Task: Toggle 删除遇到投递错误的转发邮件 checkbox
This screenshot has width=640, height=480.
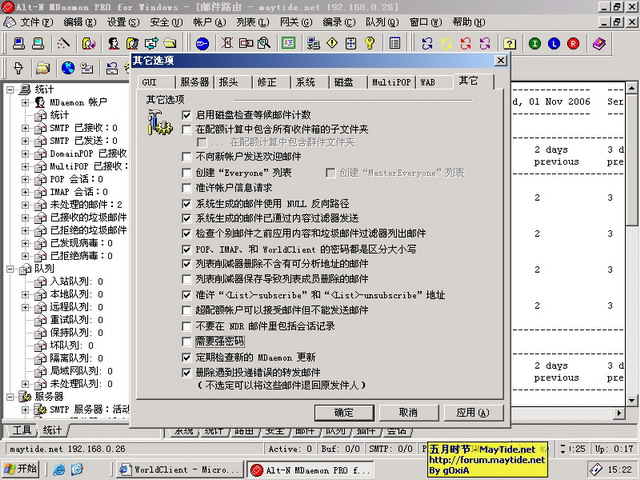Action: (x=187, y=373)
